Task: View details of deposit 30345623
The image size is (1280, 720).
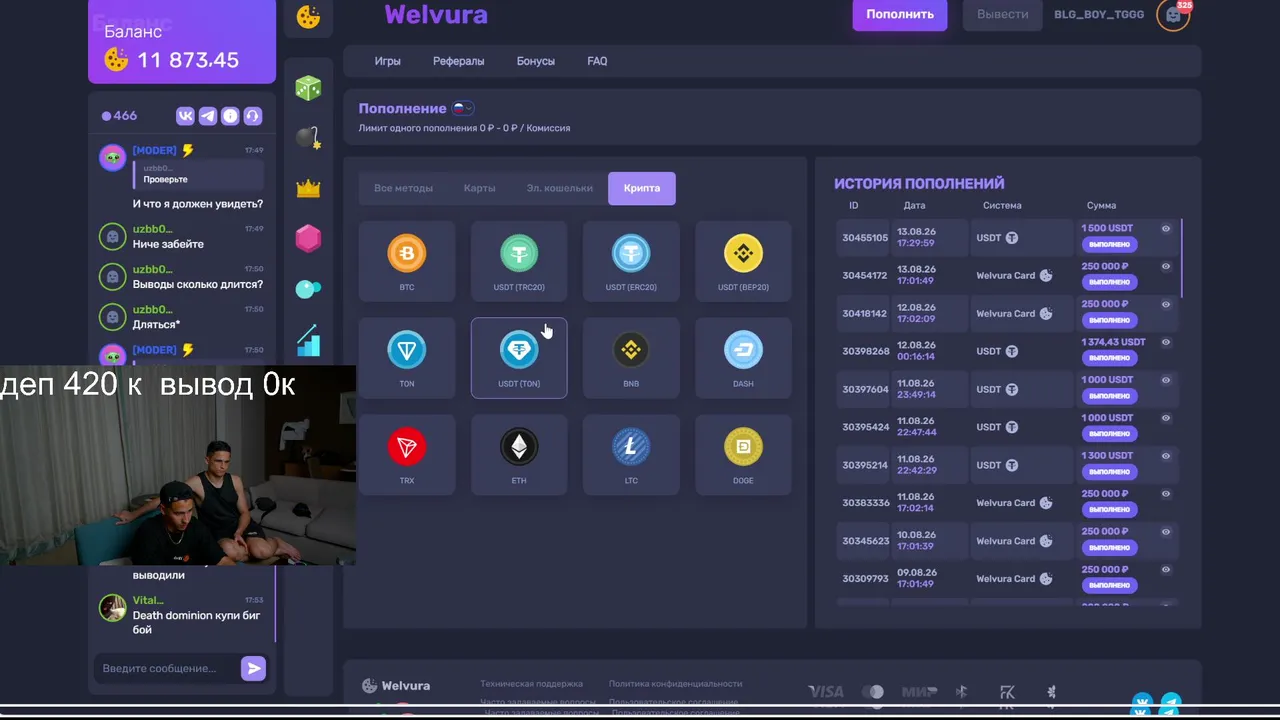Action: [1166, 533]
